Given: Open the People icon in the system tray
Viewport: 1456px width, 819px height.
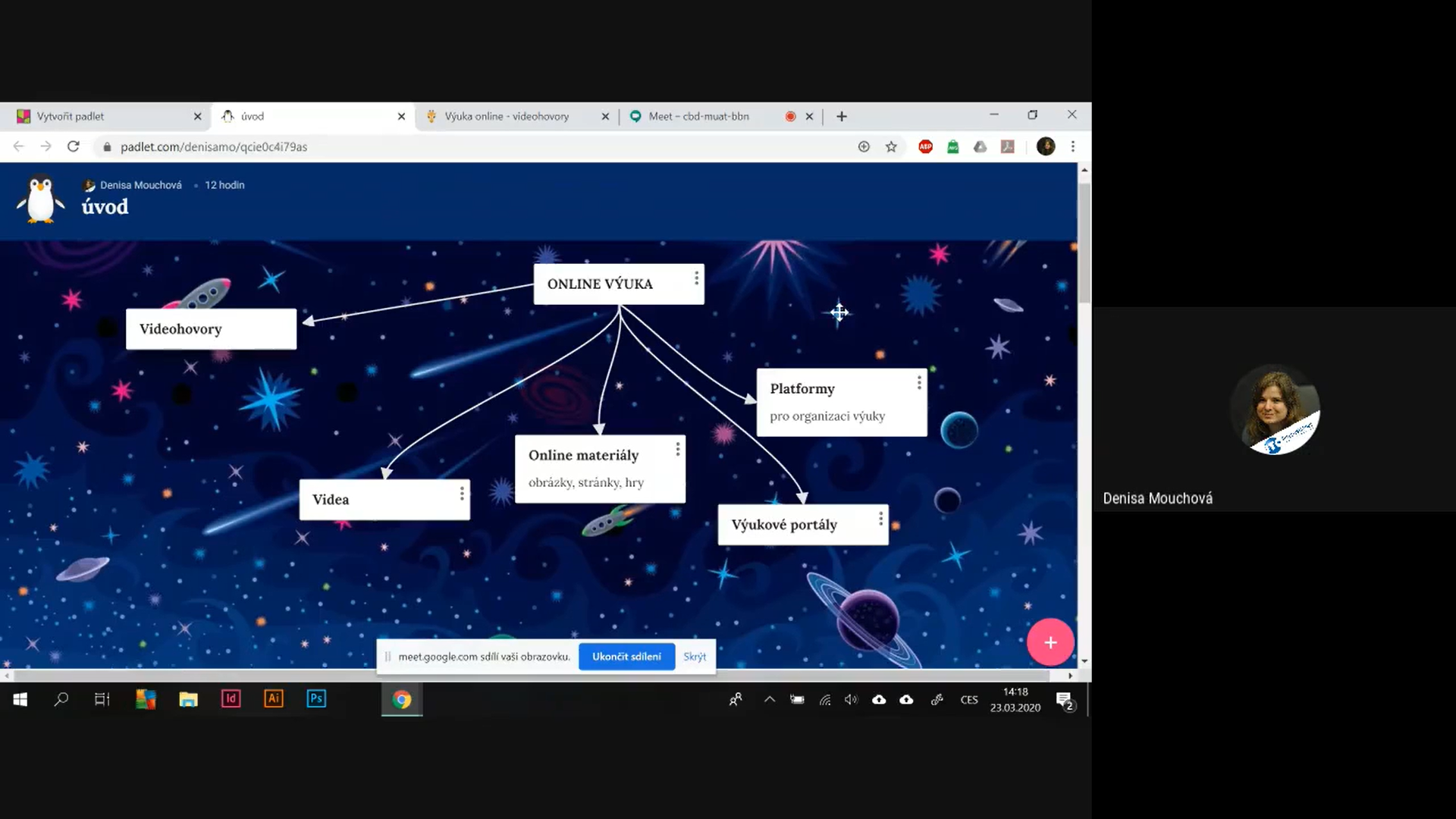Looking at the screenshot, I should pyautogui.click(x=736, y=699).
